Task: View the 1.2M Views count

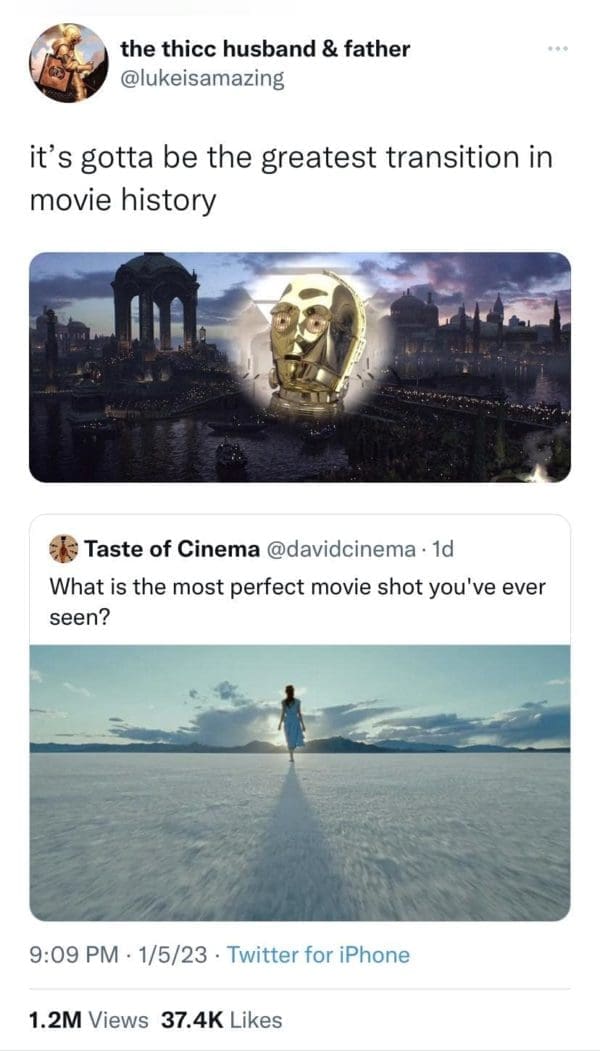Action: click(89, 1020)
